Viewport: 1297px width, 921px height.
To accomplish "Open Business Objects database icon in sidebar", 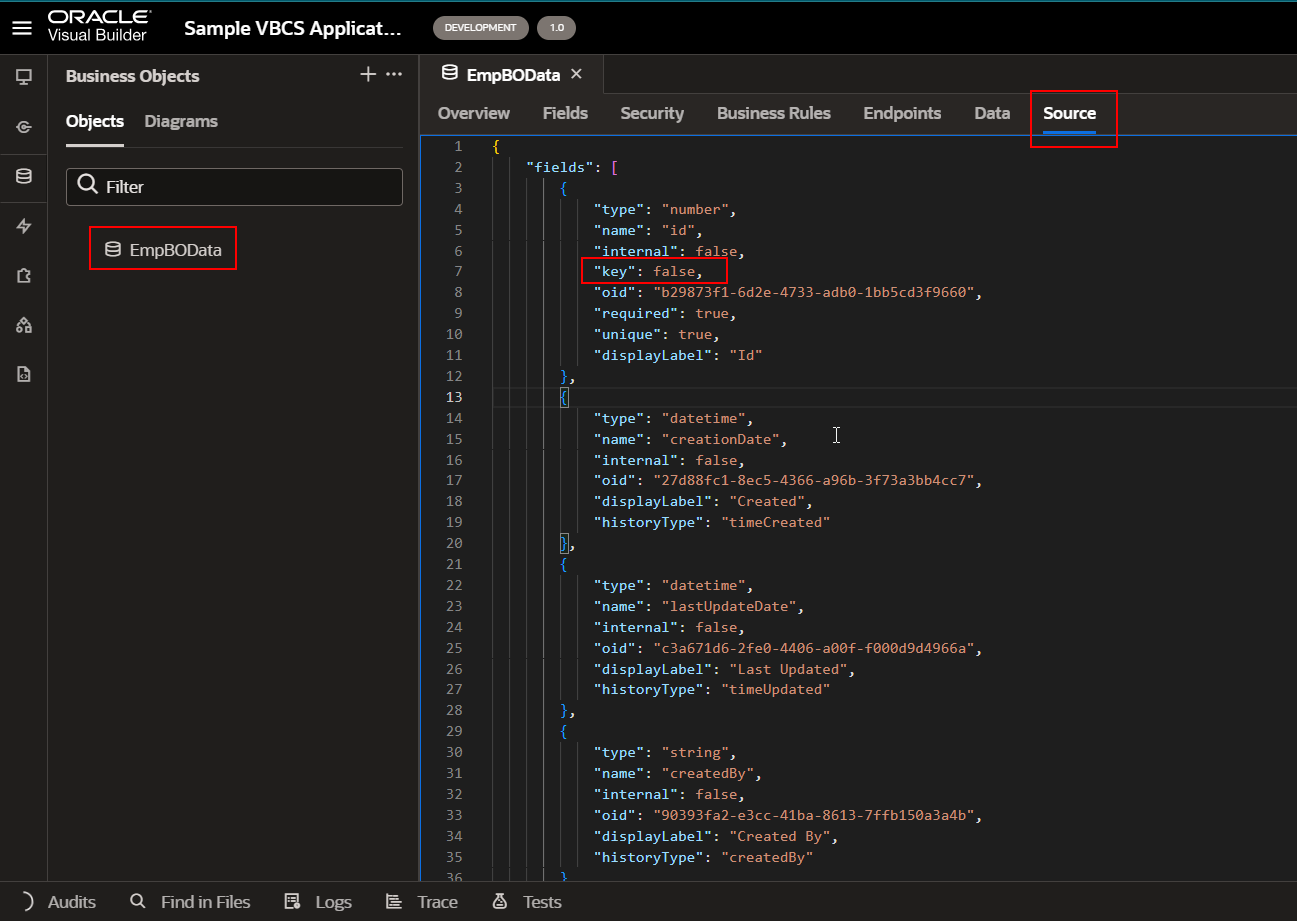I will click(24, 177).
